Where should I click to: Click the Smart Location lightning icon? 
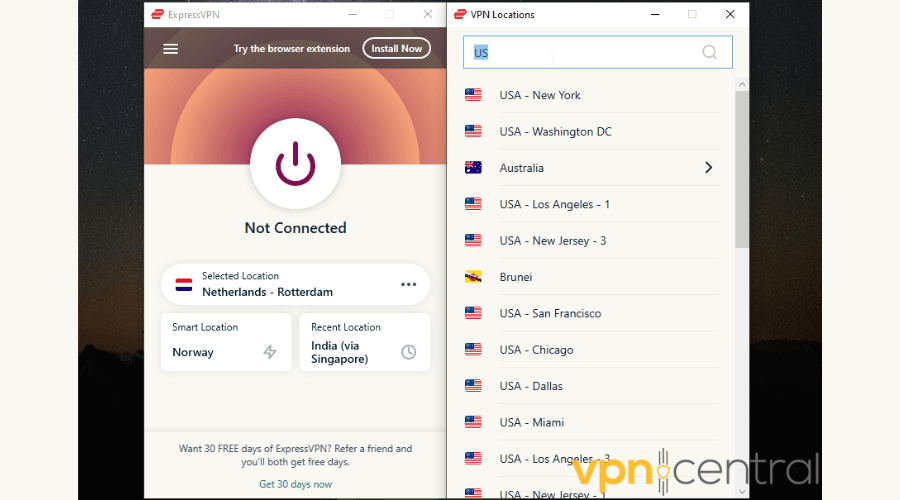click(x=270, y=352)
